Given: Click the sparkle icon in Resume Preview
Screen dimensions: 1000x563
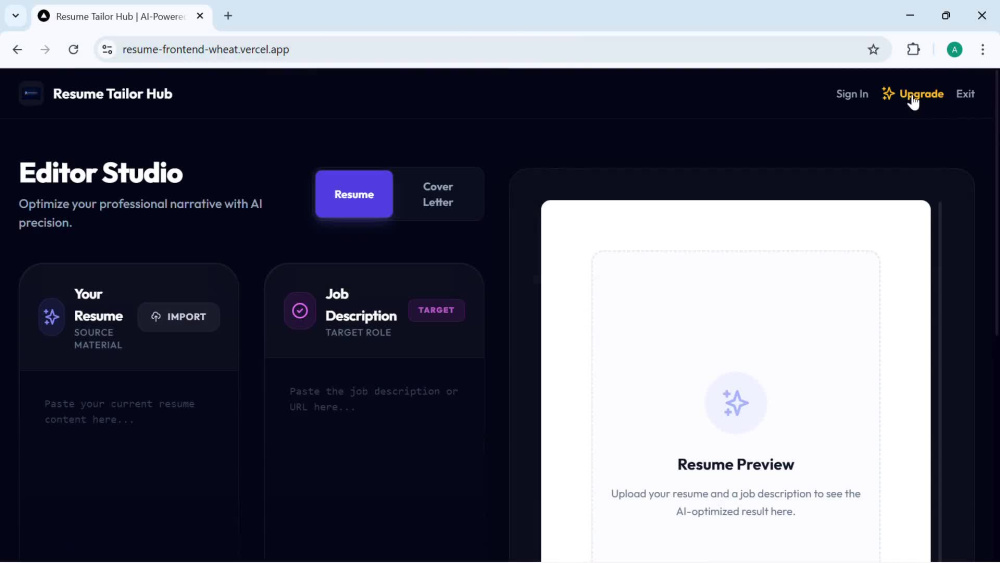Looking at the screenshot, I should click(735, 403).
